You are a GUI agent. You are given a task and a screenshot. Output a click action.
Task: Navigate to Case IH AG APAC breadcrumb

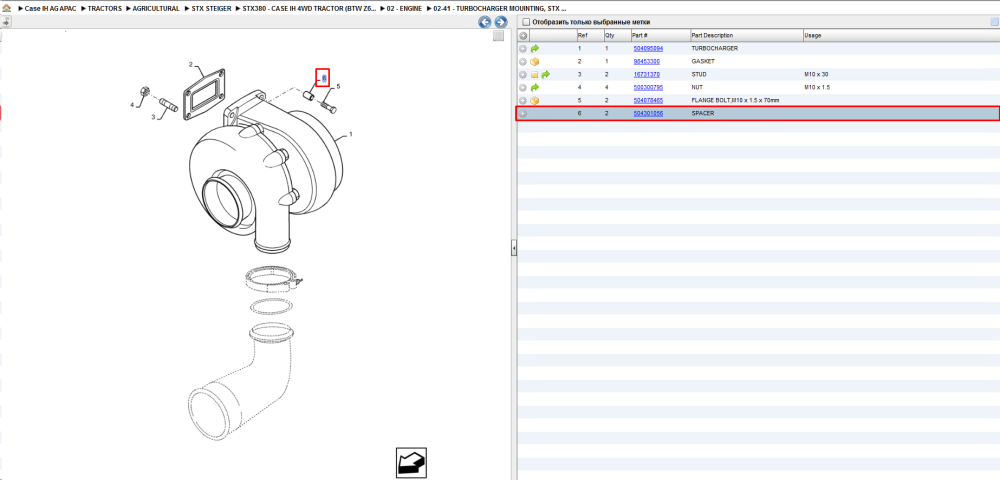pos(50,9)
